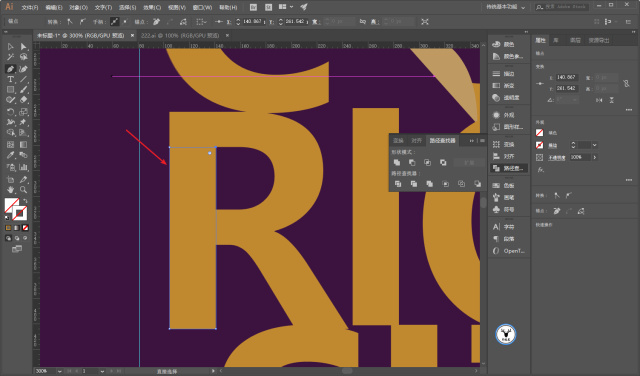Expand the opacity 100% arrow
This screenshot has width=640, height=376.
pos(595,157)
